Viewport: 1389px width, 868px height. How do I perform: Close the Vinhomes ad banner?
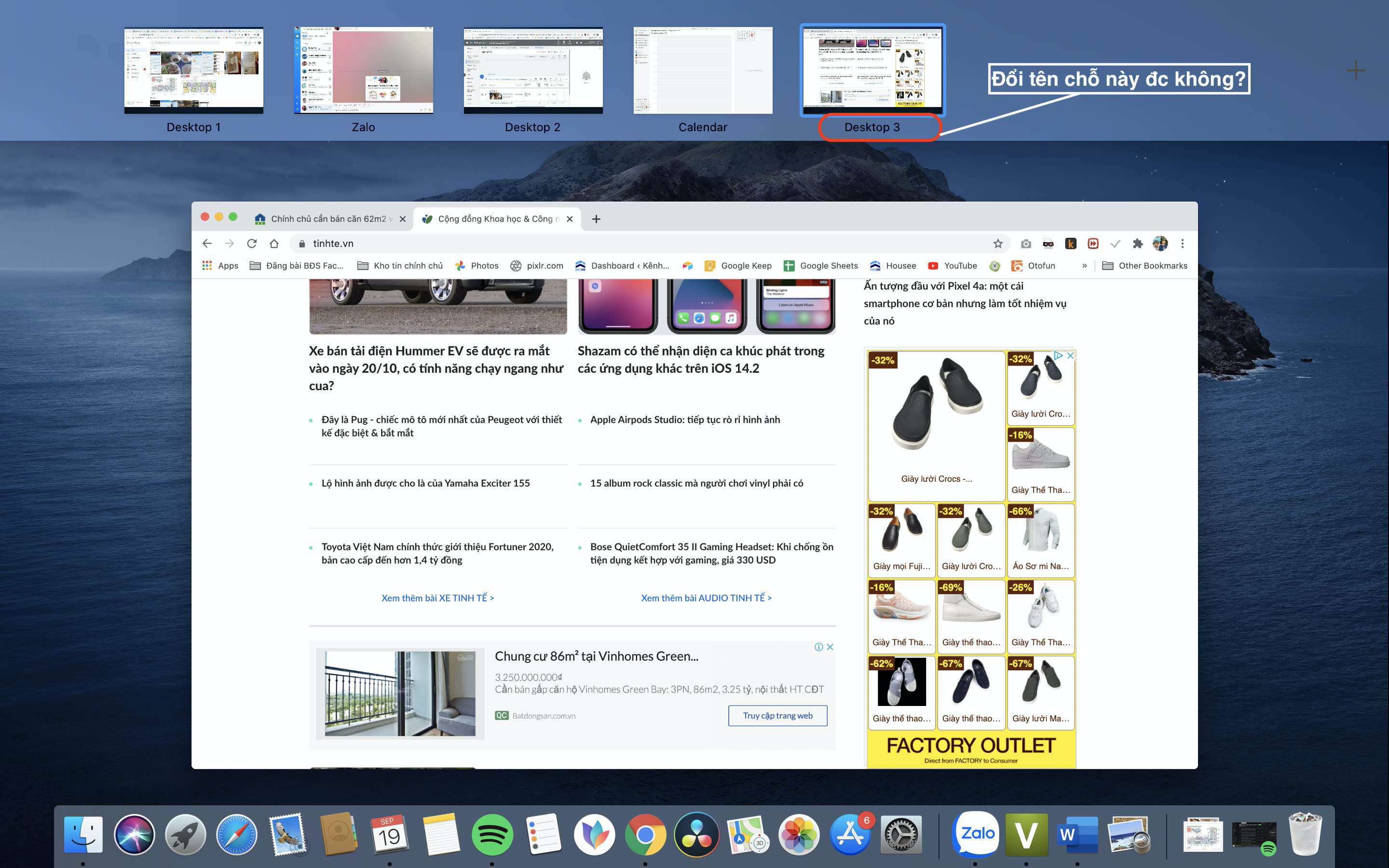click(x=830, y=647)
